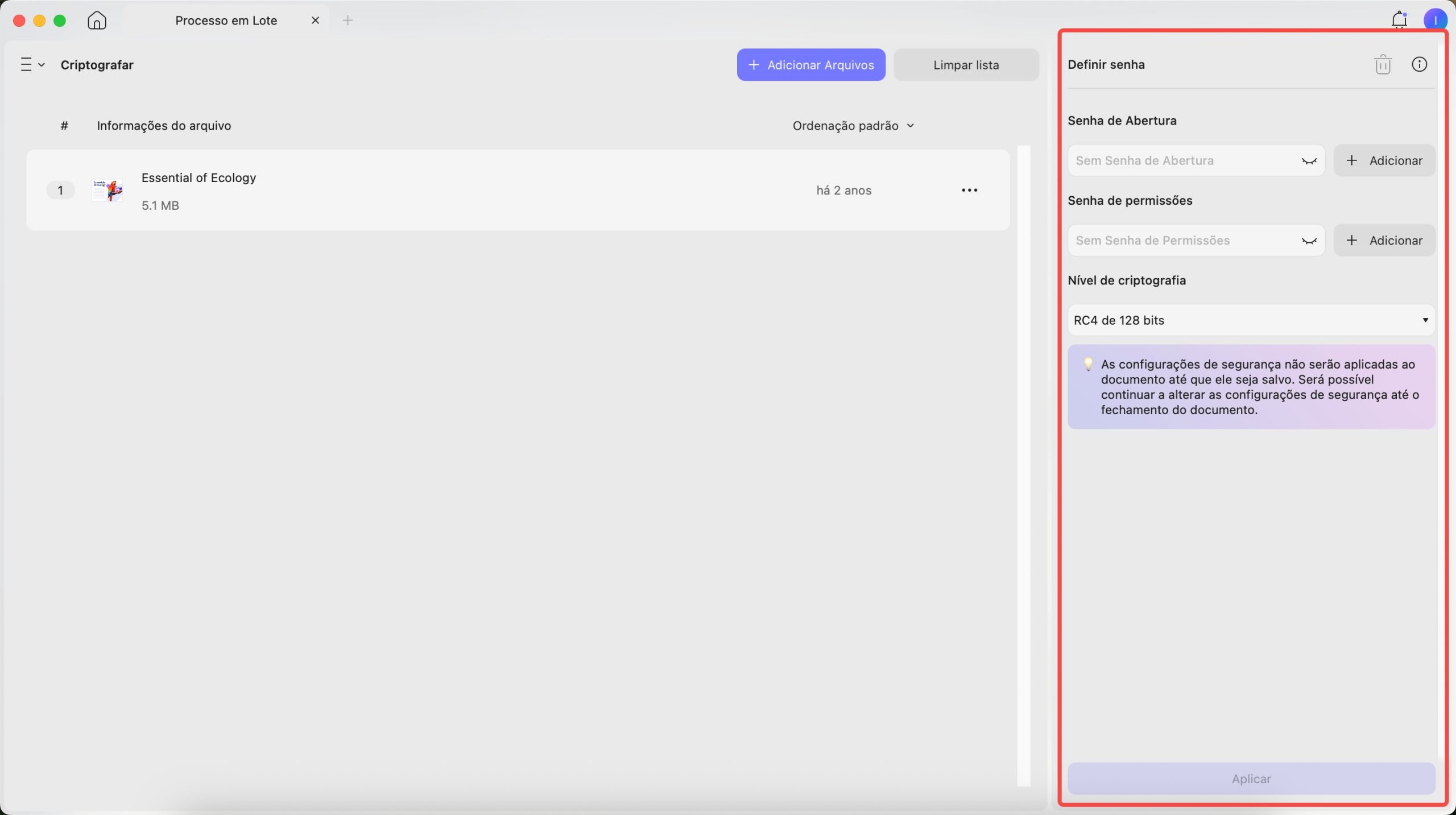
Task: Go to the Home icon
Action: click(x=97, y=20)
